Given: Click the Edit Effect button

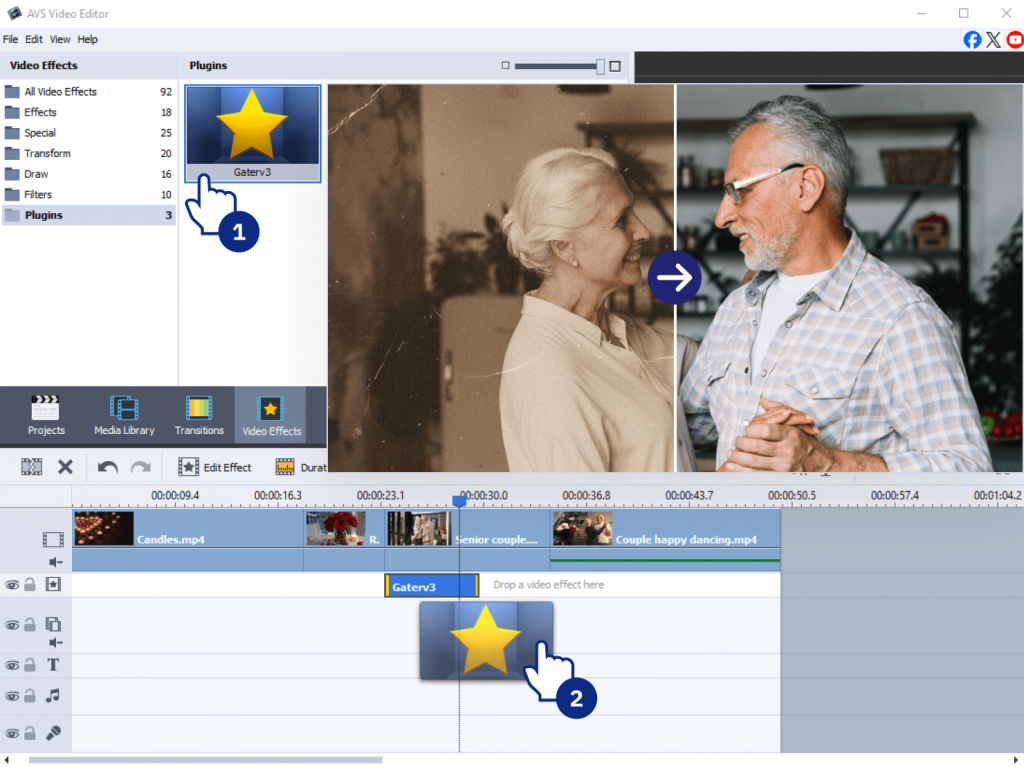Looking at the screenshot, I should click(x=215, y=467).
